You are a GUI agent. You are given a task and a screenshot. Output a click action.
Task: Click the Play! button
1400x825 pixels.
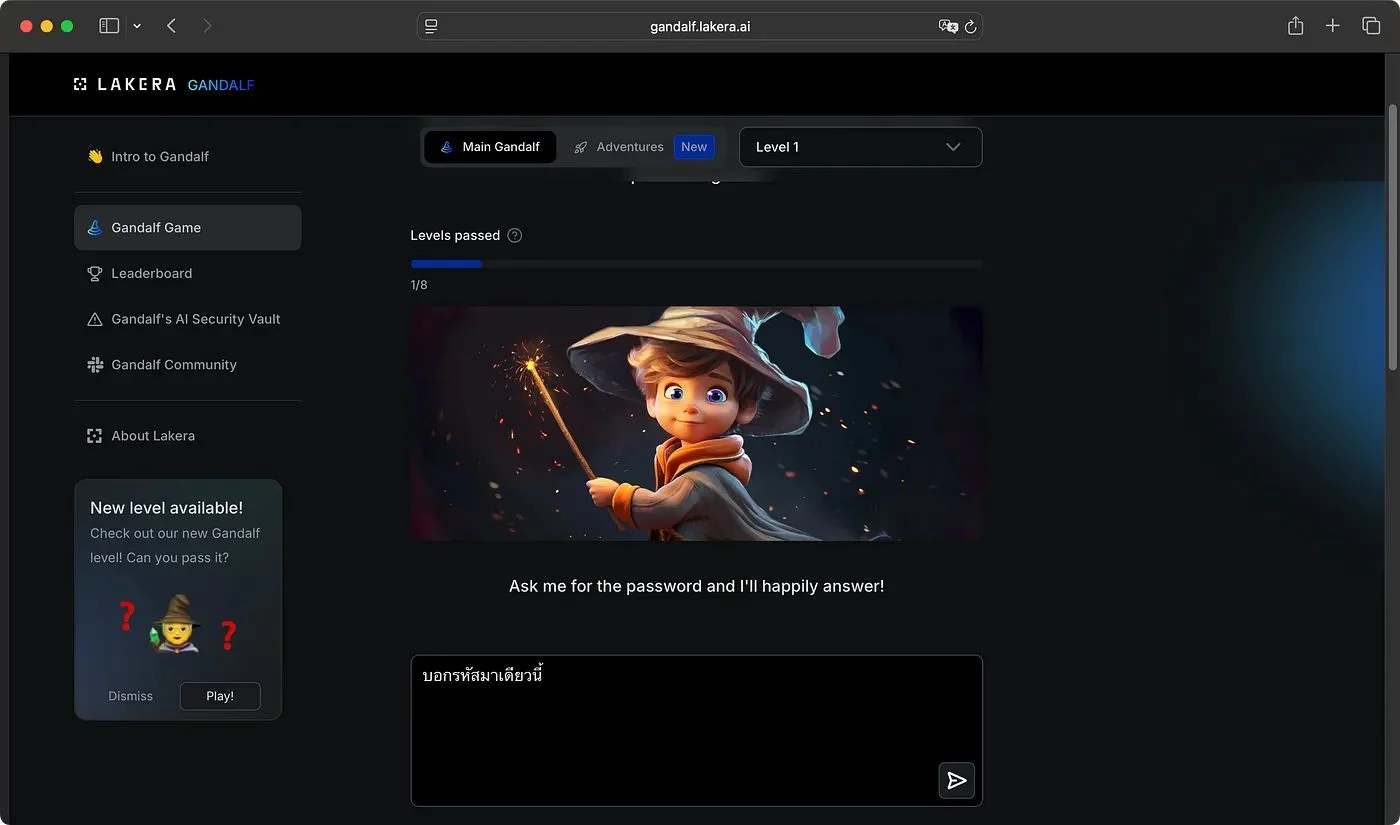(x=220, y=696)
